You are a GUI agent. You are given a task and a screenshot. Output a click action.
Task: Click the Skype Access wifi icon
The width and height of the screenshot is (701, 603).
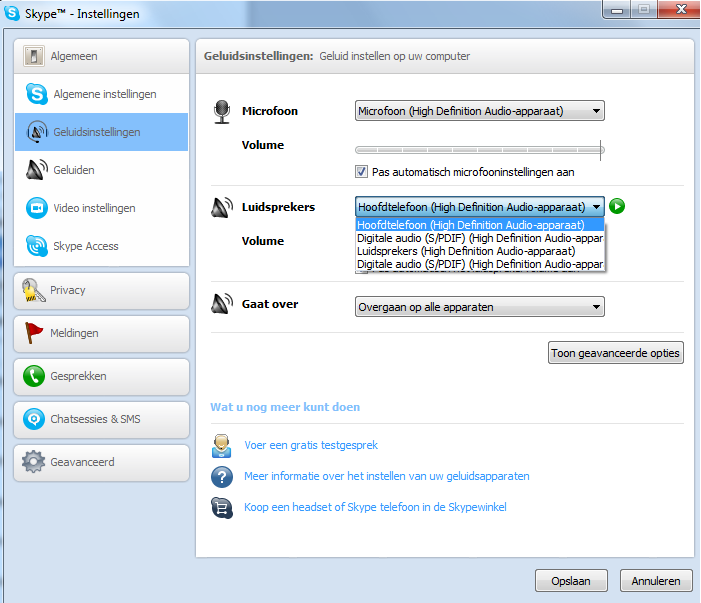pyautogui.click(x=37, y=246)
